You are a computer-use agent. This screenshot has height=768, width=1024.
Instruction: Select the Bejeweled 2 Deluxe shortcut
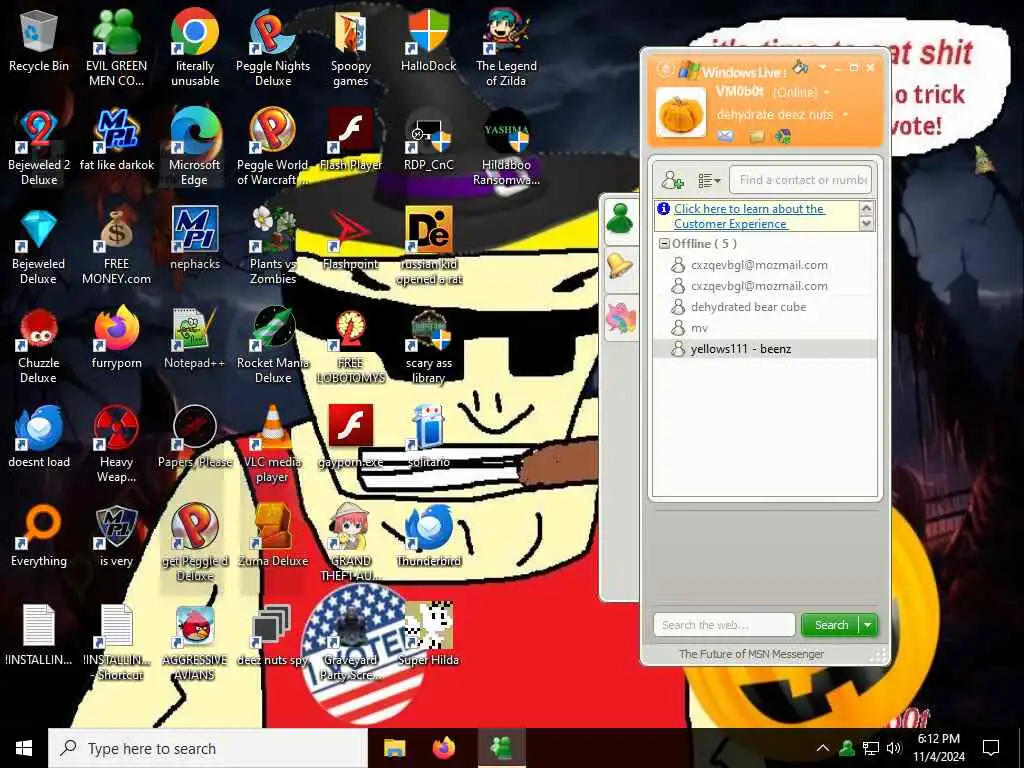click(x=39, y=148)
